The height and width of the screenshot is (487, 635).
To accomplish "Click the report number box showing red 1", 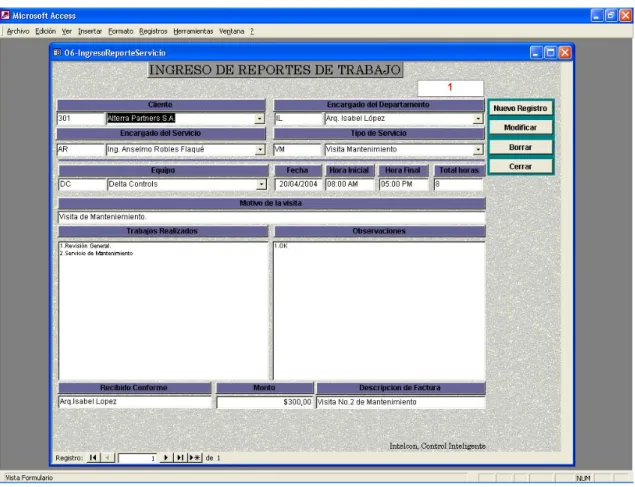I will pos(450,88).
